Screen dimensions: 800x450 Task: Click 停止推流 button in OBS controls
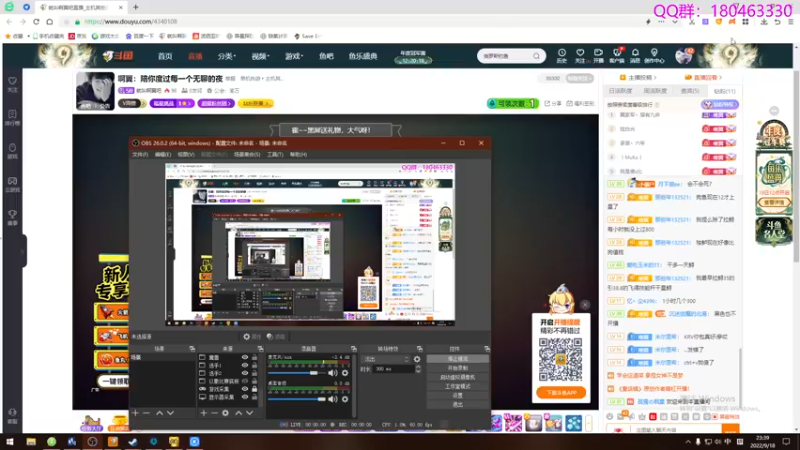(458, 359)
